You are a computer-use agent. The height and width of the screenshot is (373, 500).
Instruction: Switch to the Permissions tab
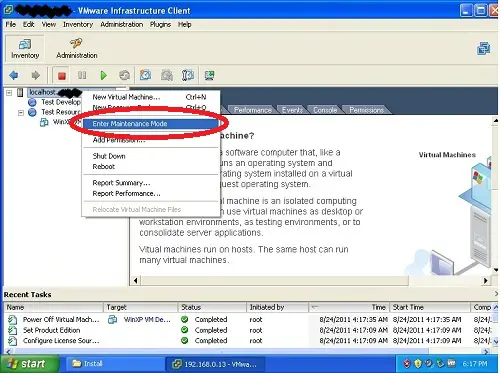[366, 110]
